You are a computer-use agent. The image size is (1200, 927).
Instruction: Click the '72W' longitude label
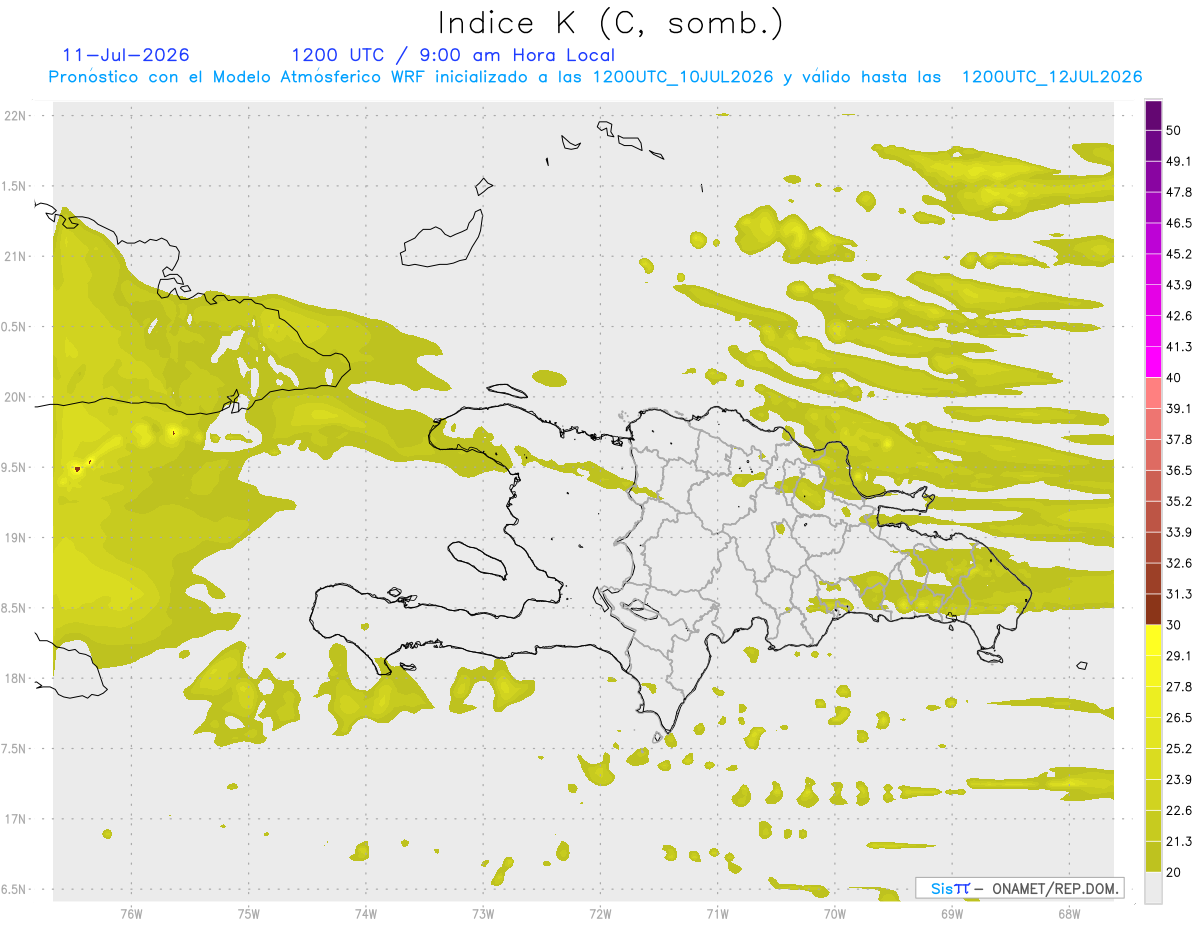600,914
